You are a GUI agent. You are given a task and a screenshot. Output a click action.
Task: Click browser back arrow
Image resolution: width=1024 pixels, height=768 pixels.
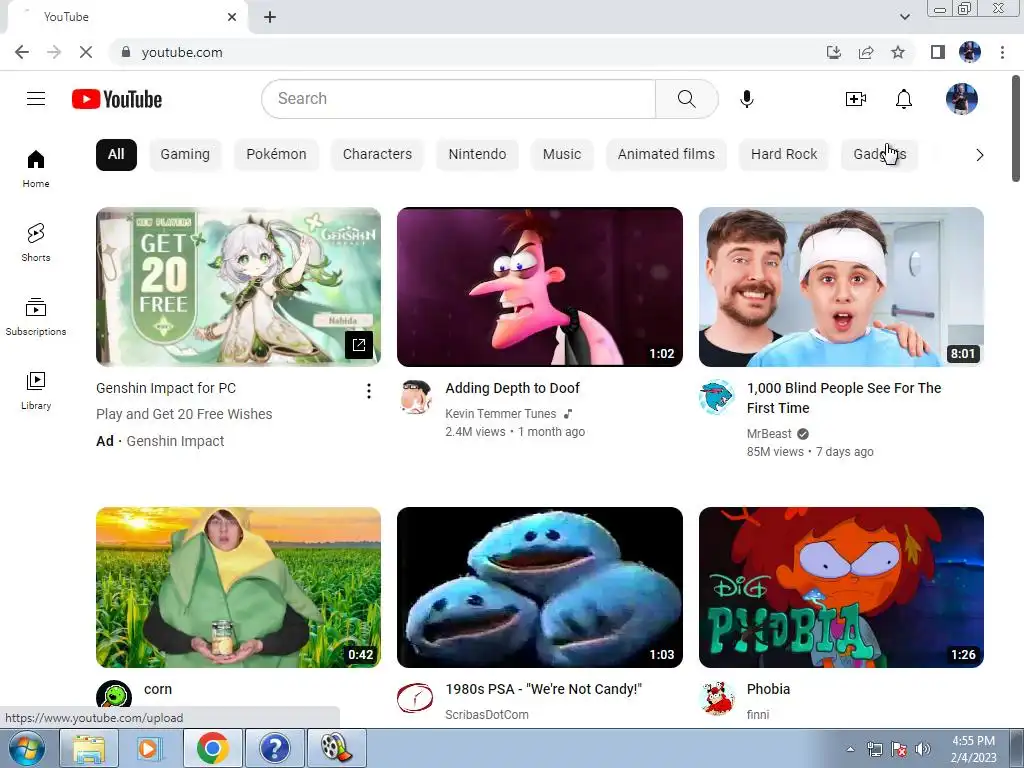pyautogui.click(x=22, y=52)
